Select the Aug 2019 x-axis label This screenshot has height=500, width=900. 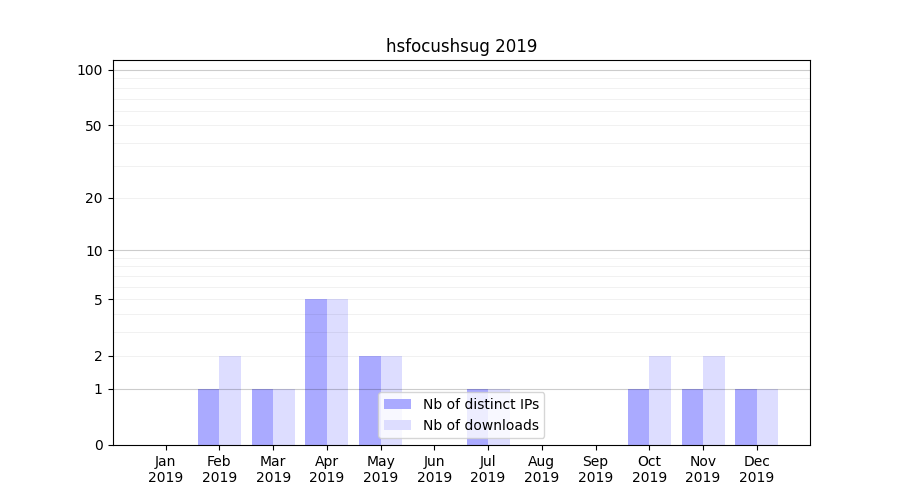pyautogui.click(x=541, y=469)
